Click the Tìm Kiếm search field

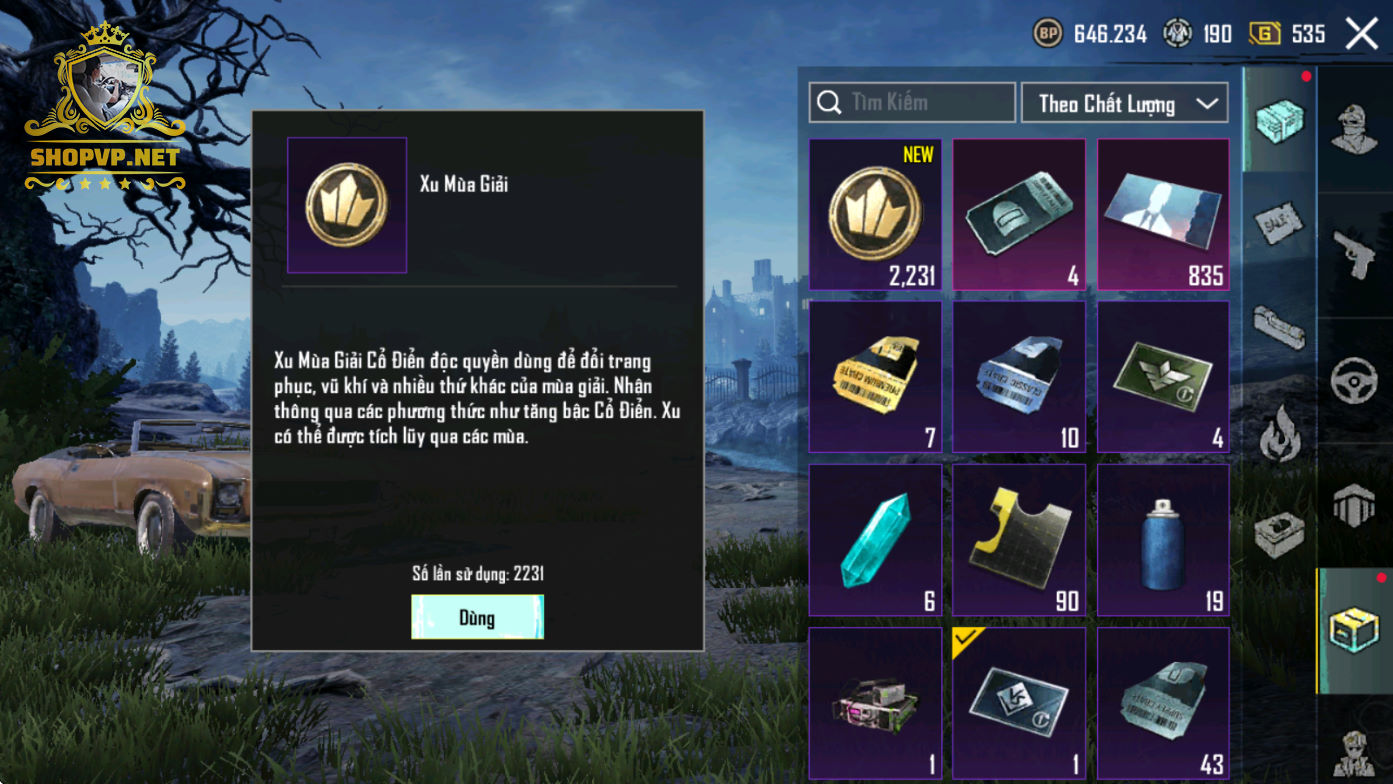tap(912, 102)
